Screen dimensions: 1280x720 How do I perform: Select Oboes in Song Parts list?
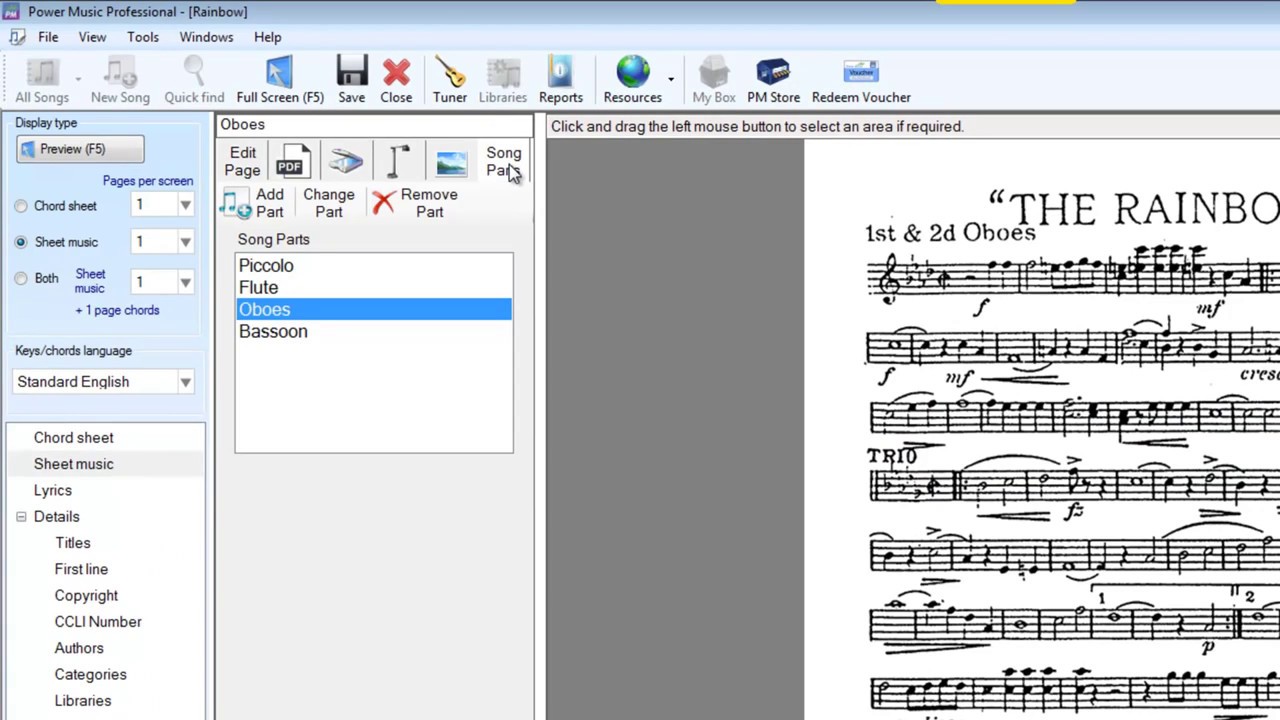pyautogui.click(x=374, y=310)
